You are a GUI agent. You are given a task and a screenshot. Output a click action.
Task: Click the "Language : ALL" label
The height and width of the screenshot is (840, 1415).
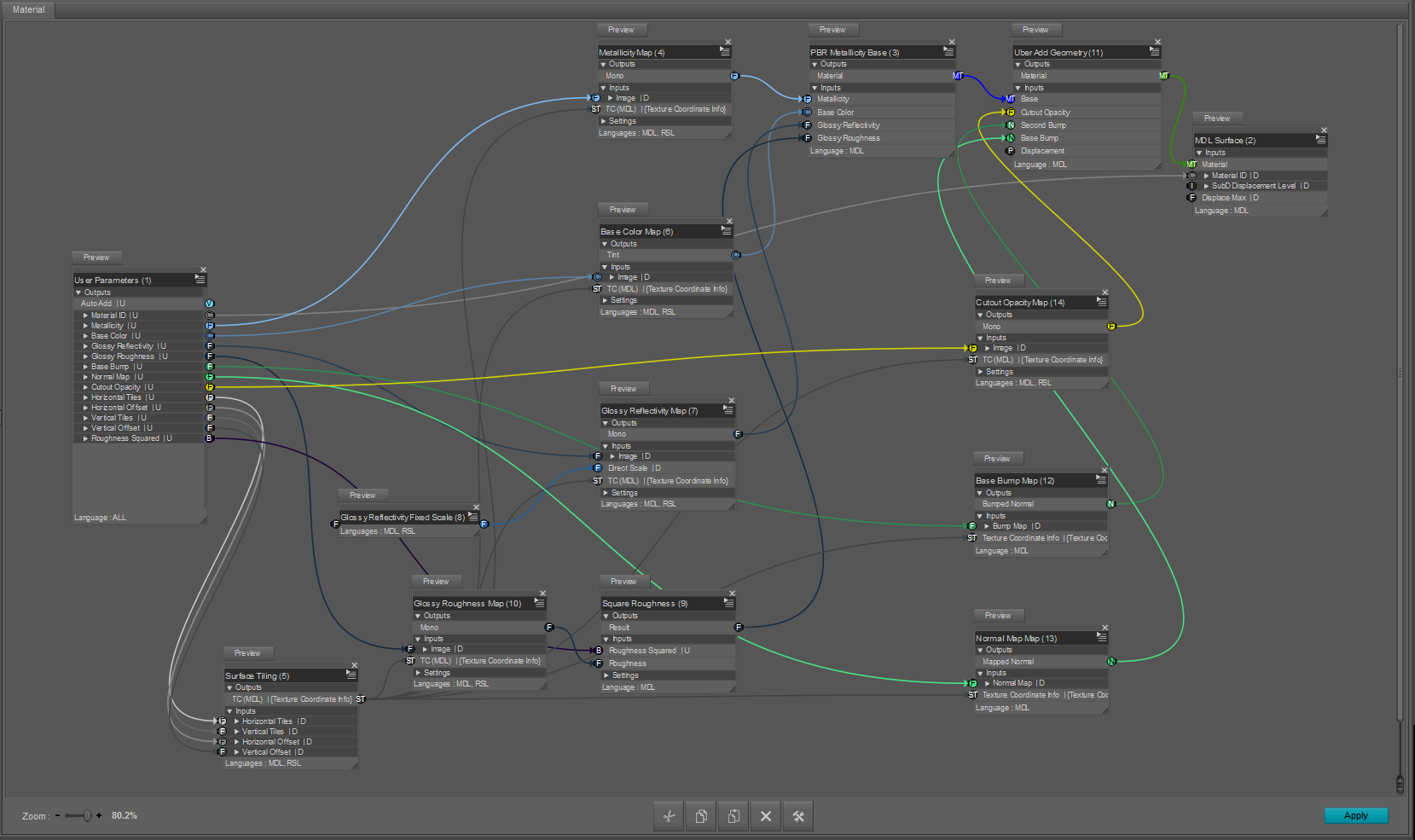coord(100,518)
